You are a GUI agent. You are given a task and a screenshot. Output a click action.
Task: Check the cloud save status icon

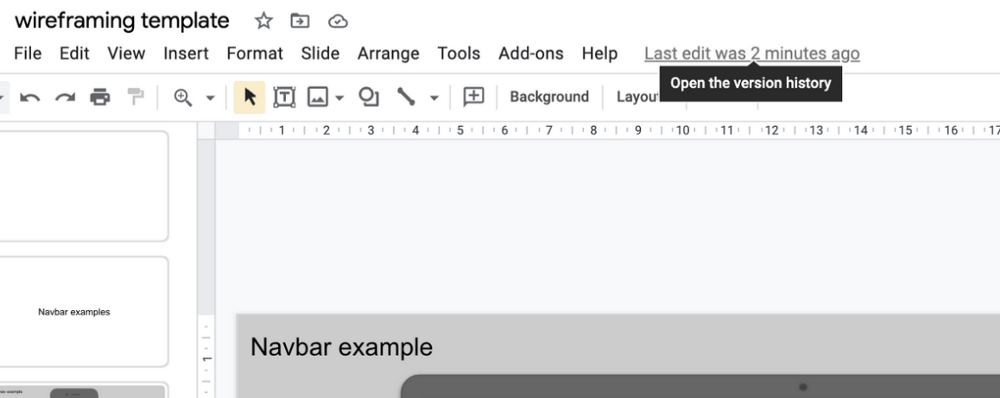pos(337,22)
